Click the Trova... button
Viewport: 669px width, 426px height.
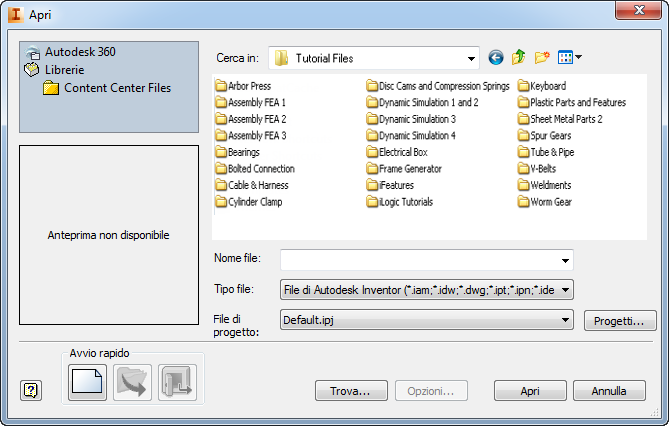(352, 391)
